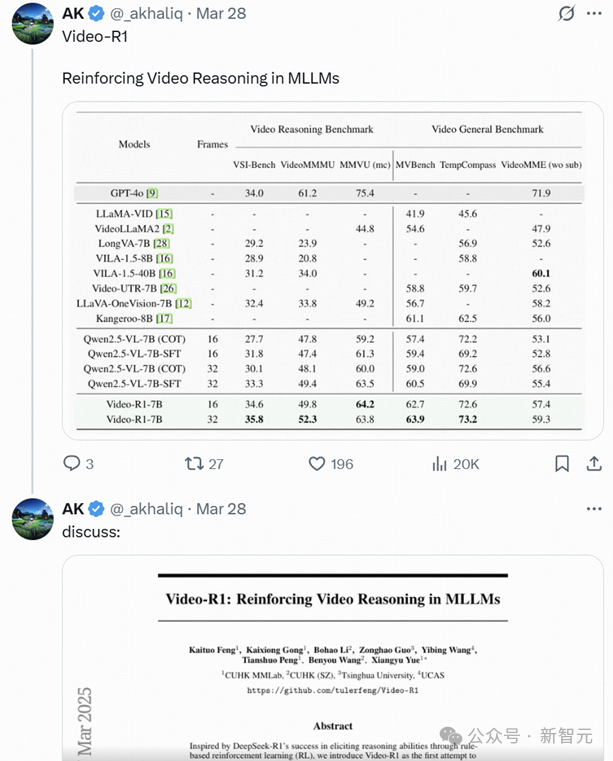Open AK's avatar on the Video-R1 tweet
Screen dimensions: 613x761
click(32, 23)
